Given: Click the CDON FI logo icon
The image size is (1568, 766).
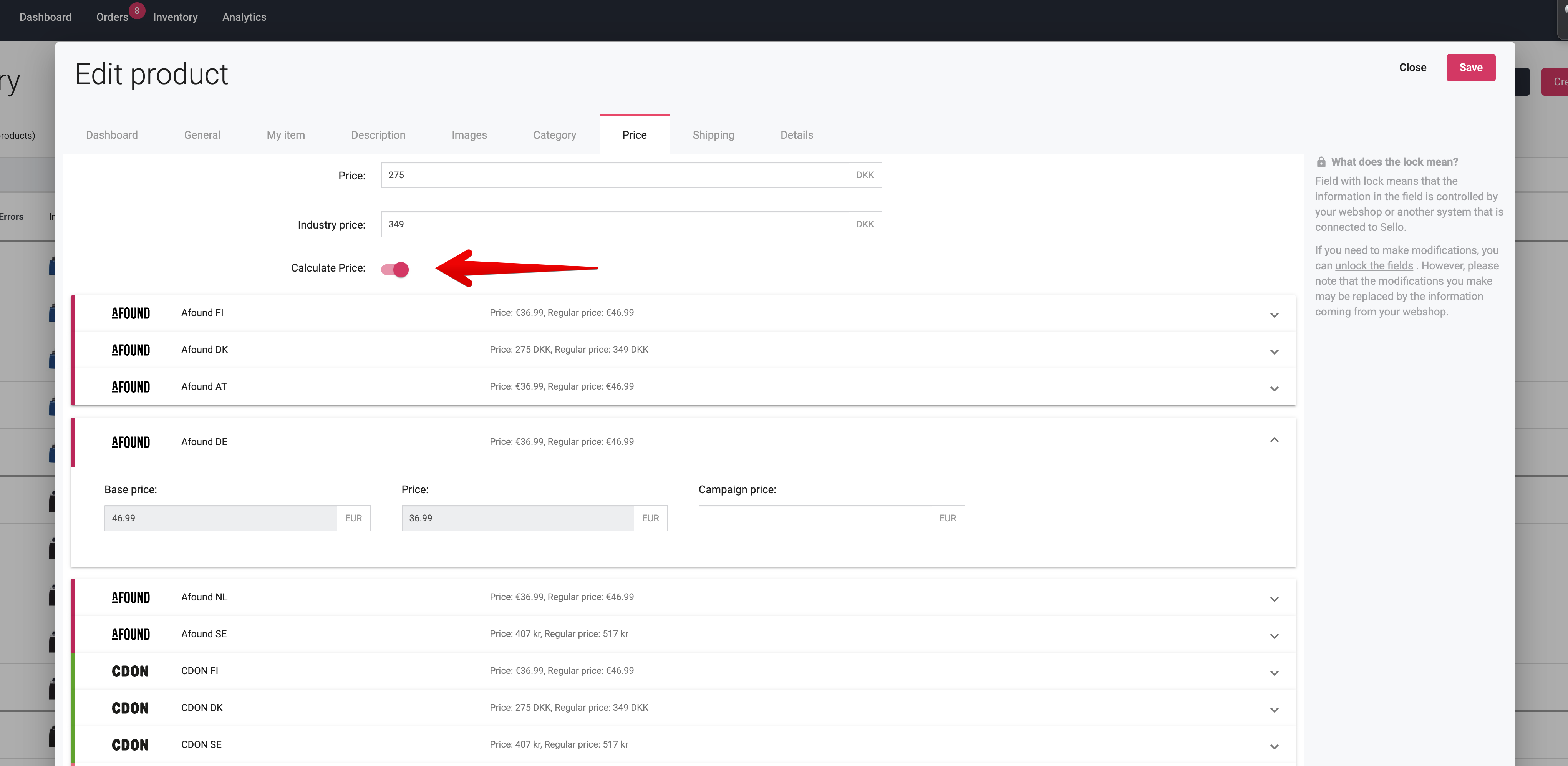Looking at the screenshot, I should 130,671.
